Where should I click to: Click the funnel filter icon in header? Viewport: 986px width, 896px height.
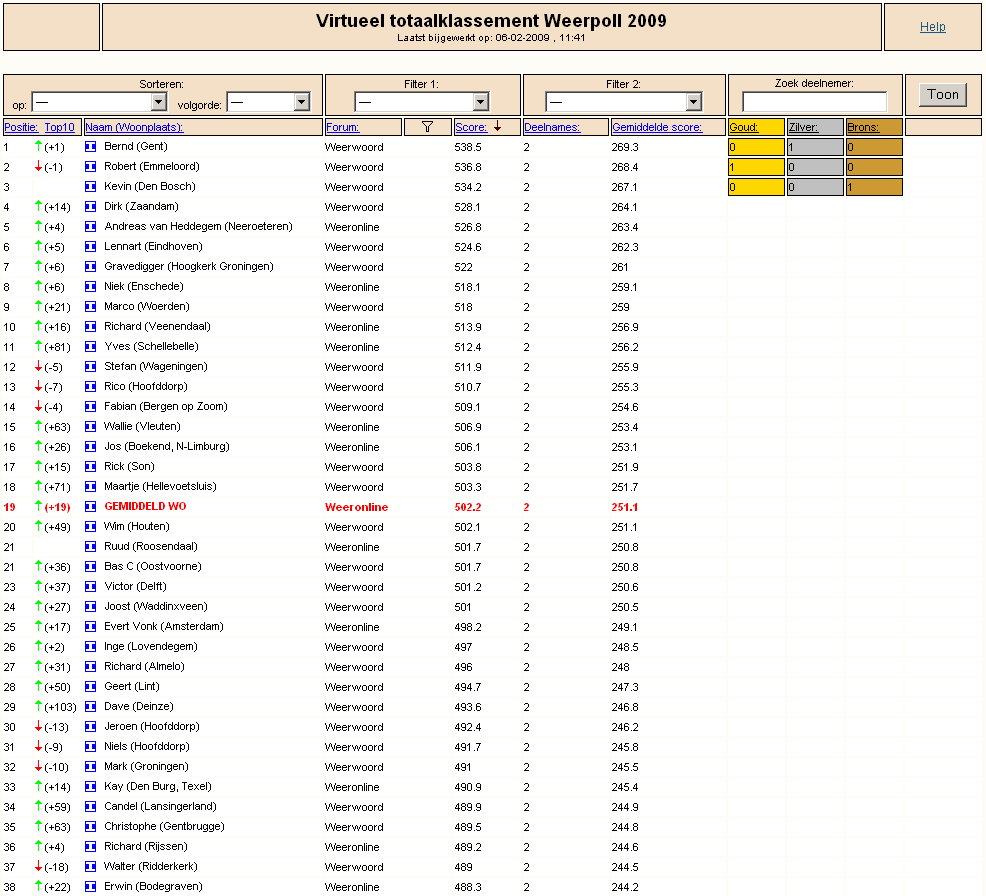[x=428, y=127]
